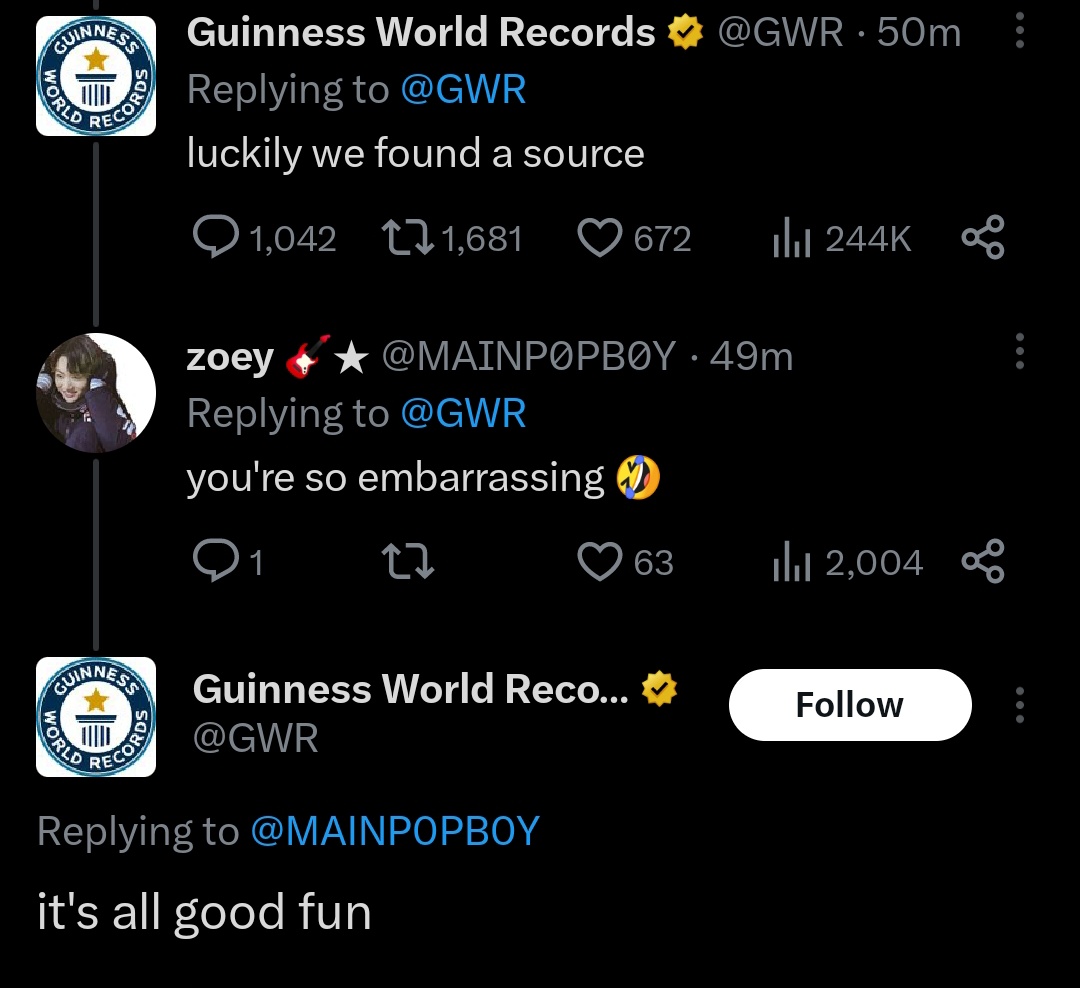Like zoey's tweet with 63 likes
This screenshot has width=1080, height=988.
coord(601,562)
